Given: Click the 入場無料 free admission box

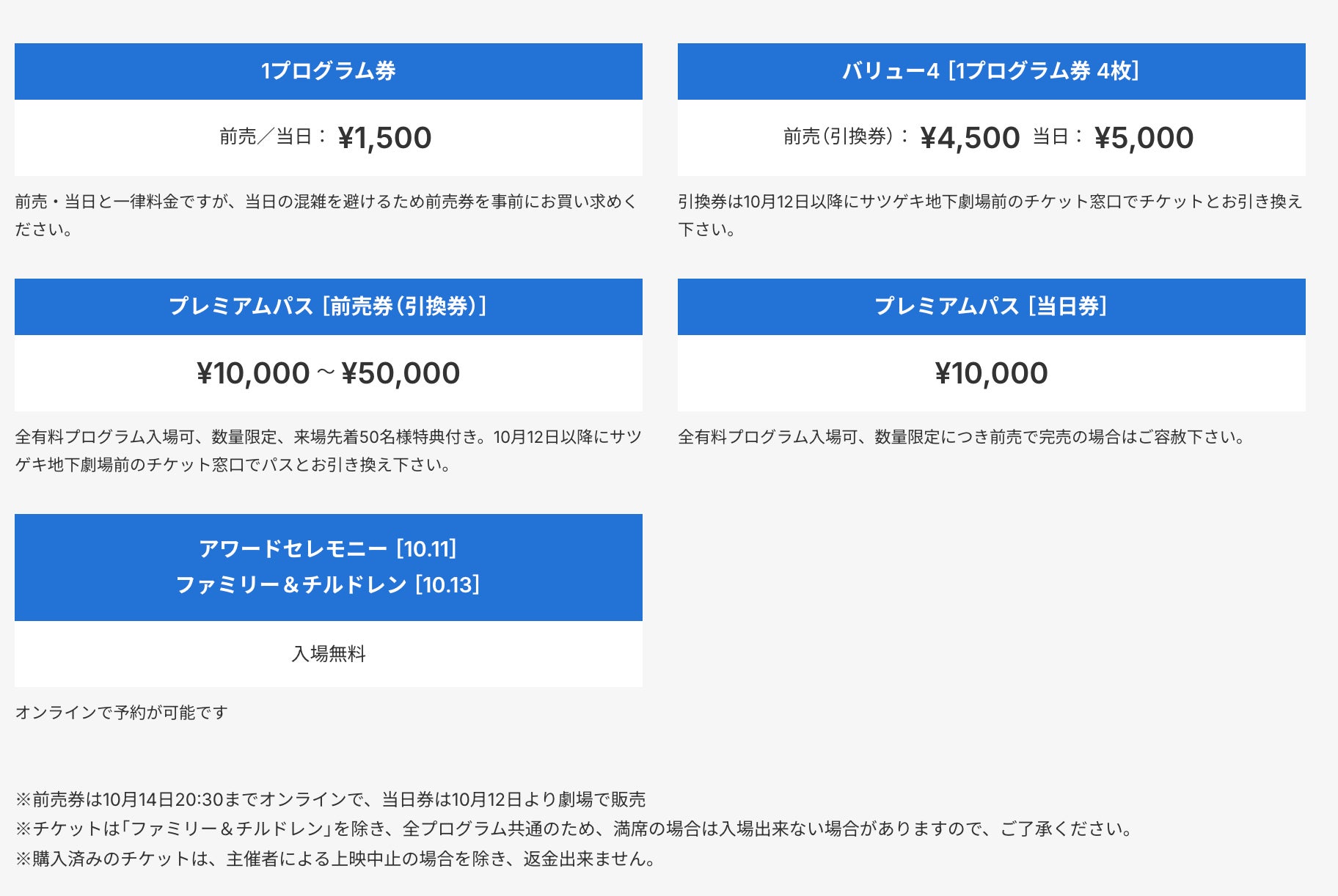Looking at the screenshot, I should point(329,654).
